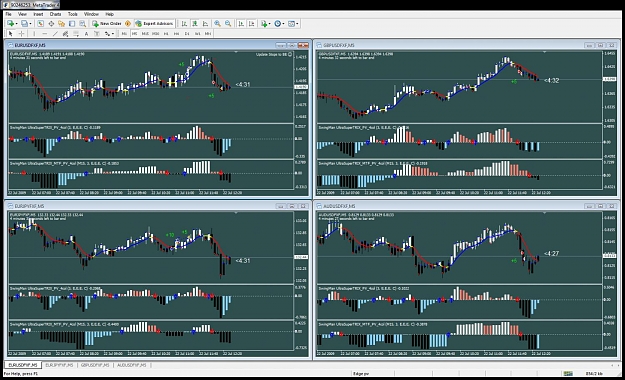The image size is (625, 380).
Task: Select the Equidistant Channel tool
Action: point(65,33)
